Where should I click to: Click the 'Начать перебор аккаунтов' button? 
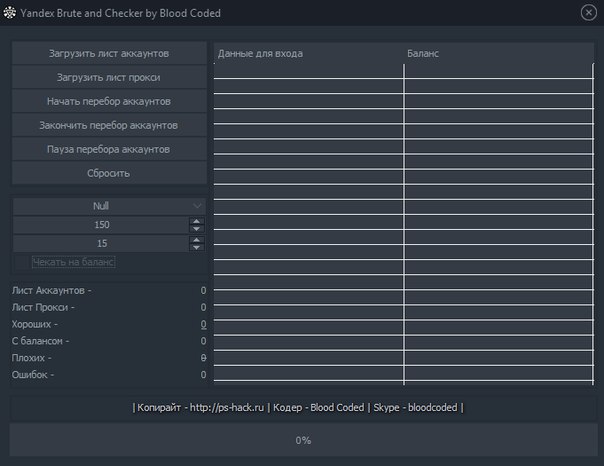coord(109,101)
